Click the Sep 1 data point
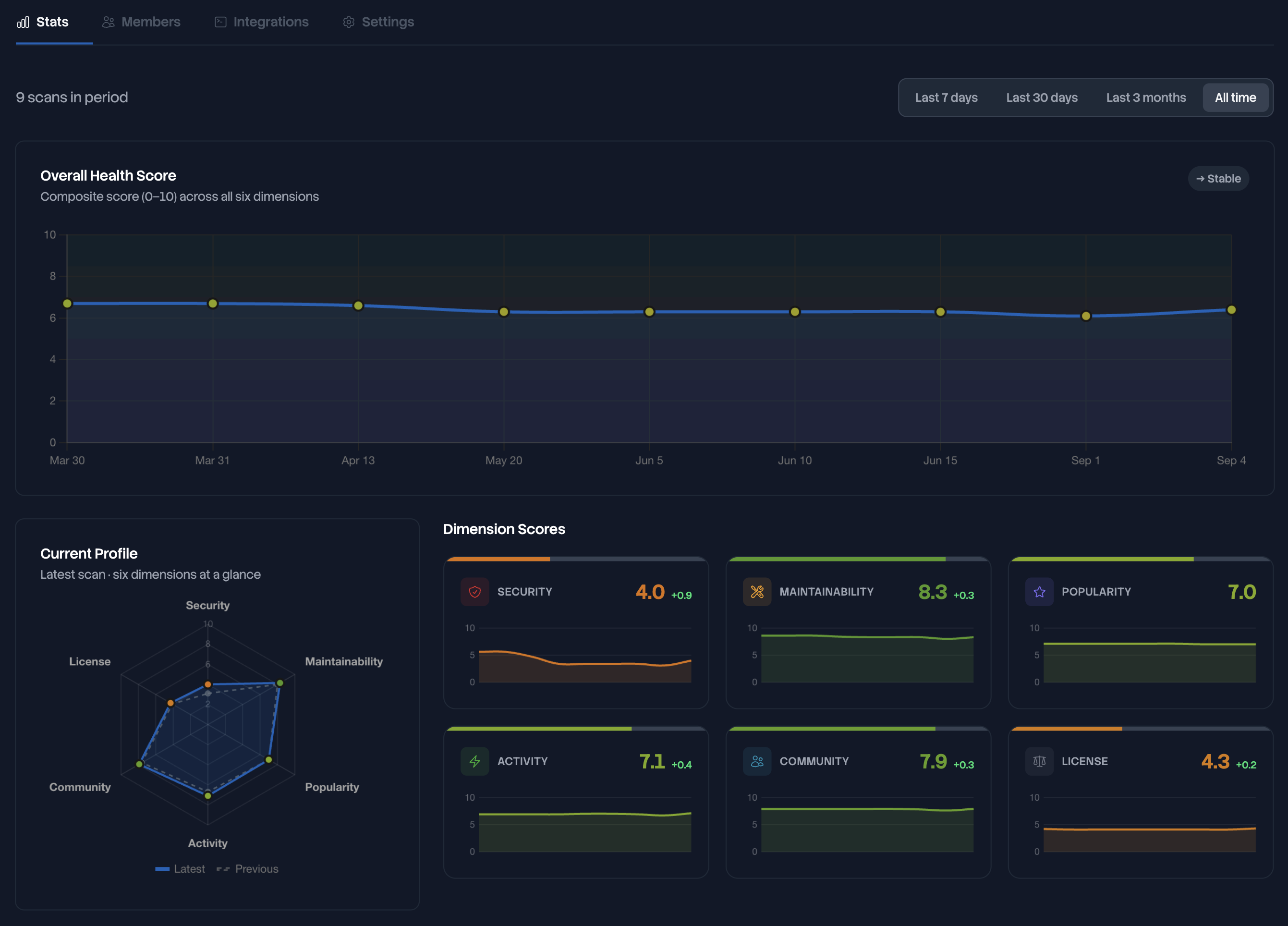This screenshot has width=1288, height=926. (1086, 316)
